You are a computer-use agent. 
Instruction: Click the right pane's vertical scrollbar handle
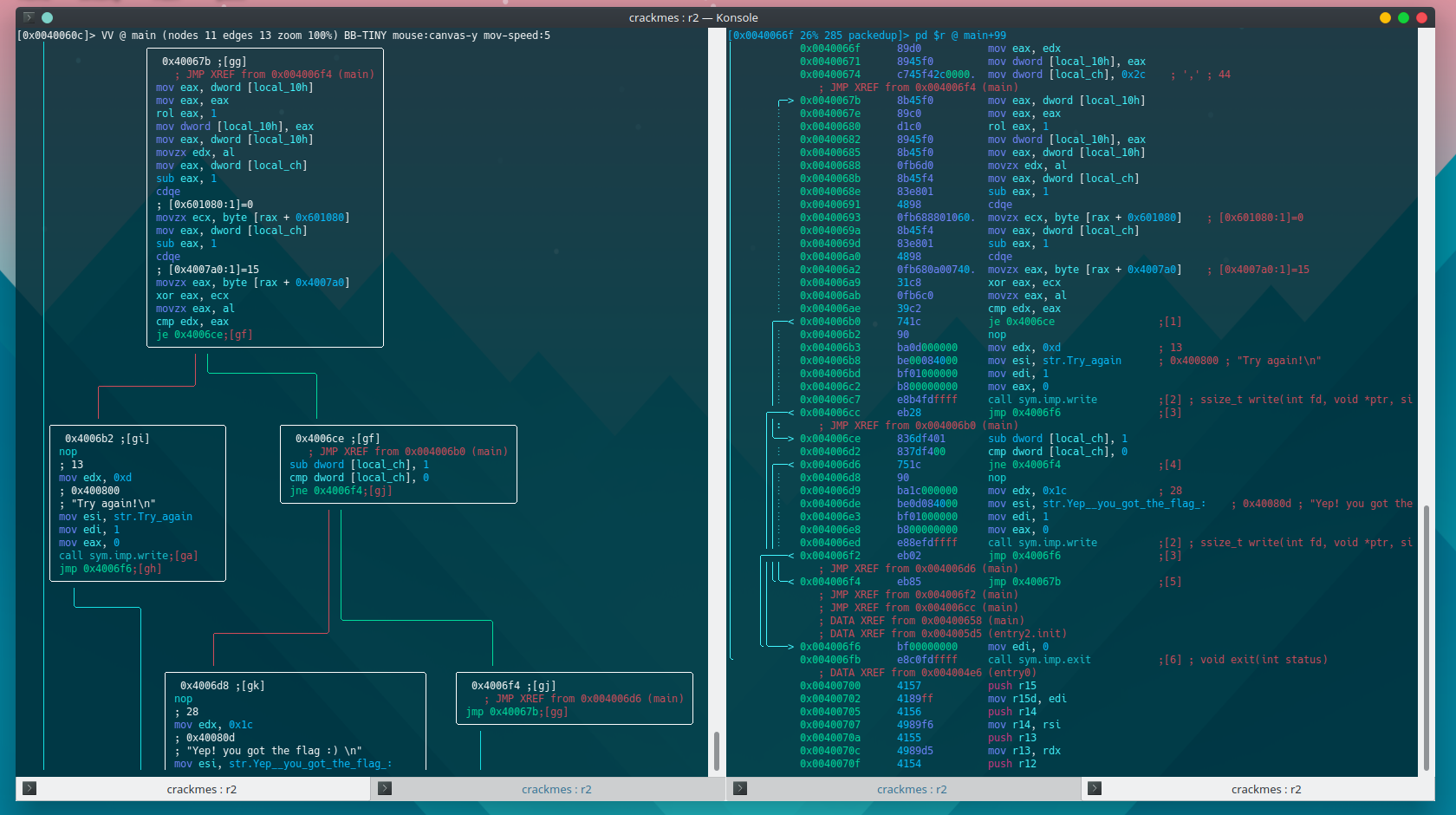point(1426,637)
